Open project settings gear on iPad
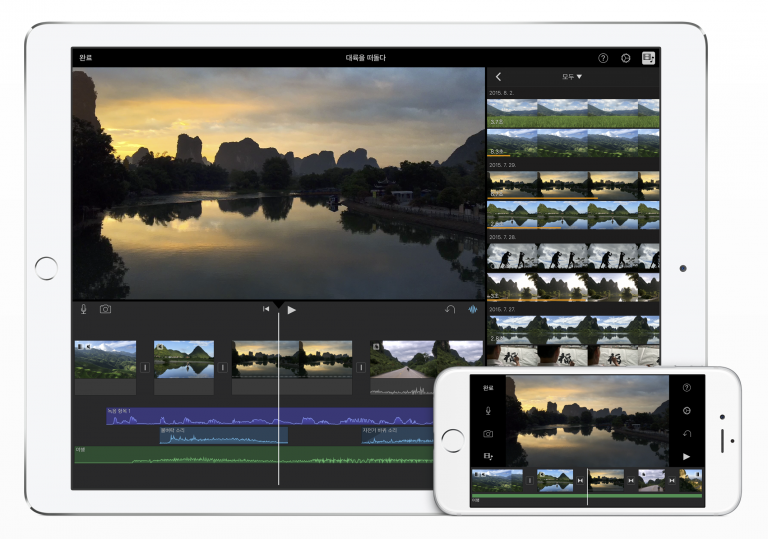This screenshot has width=768, height=539. tap(625, 58)
